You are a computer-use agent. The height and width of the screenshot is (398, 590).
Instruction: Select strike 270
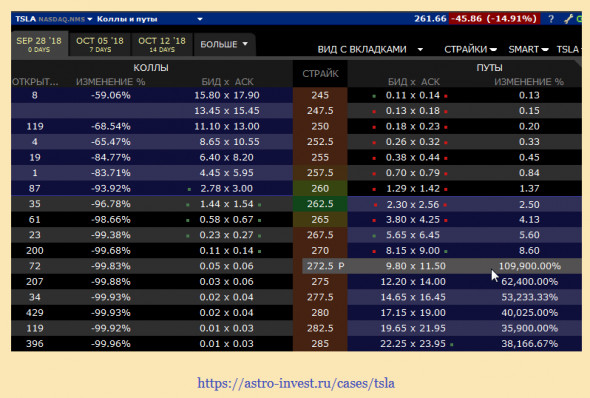tap(320, 251)
